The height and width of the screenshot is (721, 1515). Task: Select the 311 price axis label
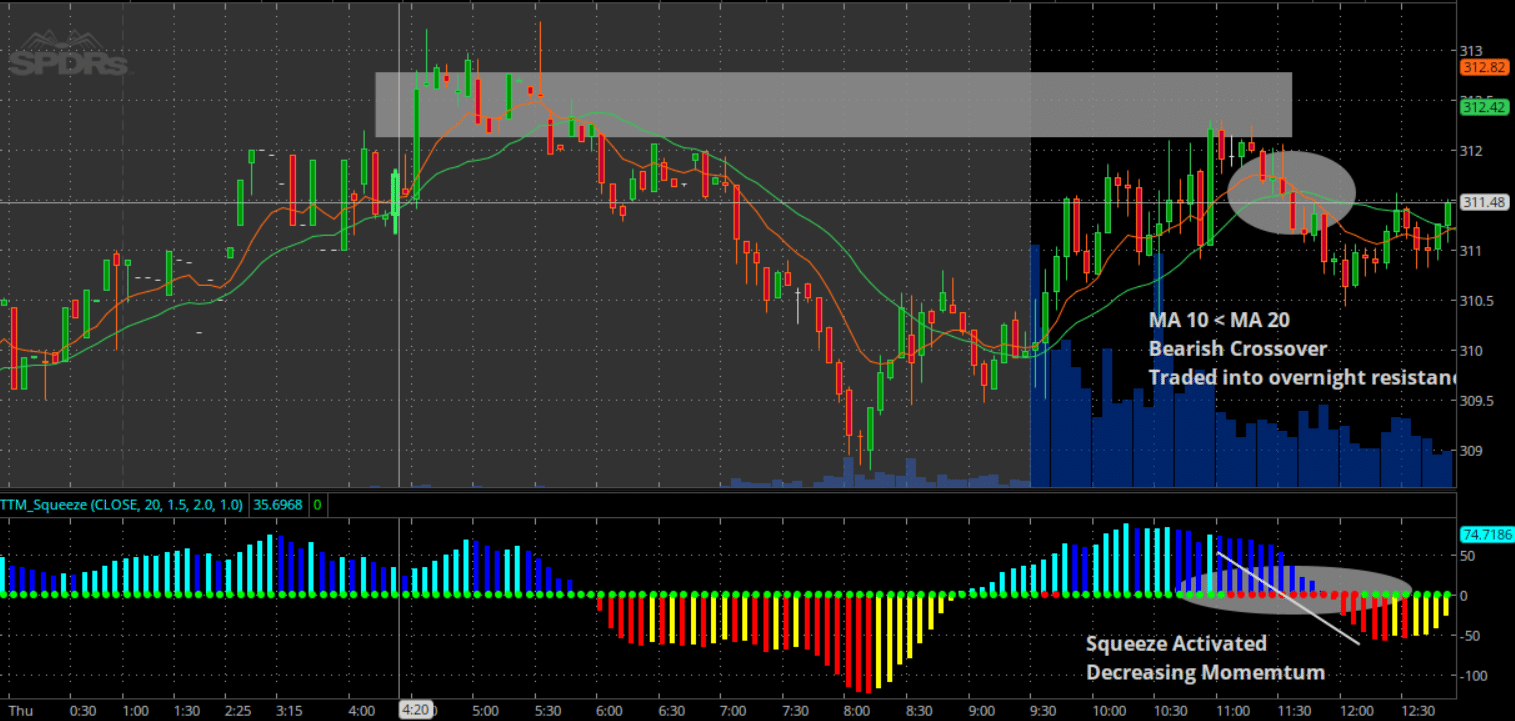(1470, 251)
